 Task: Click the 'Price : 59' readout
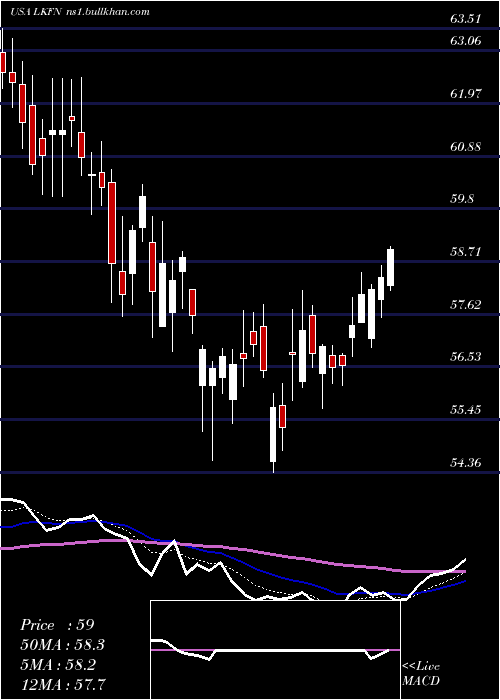tap(57, 625)
